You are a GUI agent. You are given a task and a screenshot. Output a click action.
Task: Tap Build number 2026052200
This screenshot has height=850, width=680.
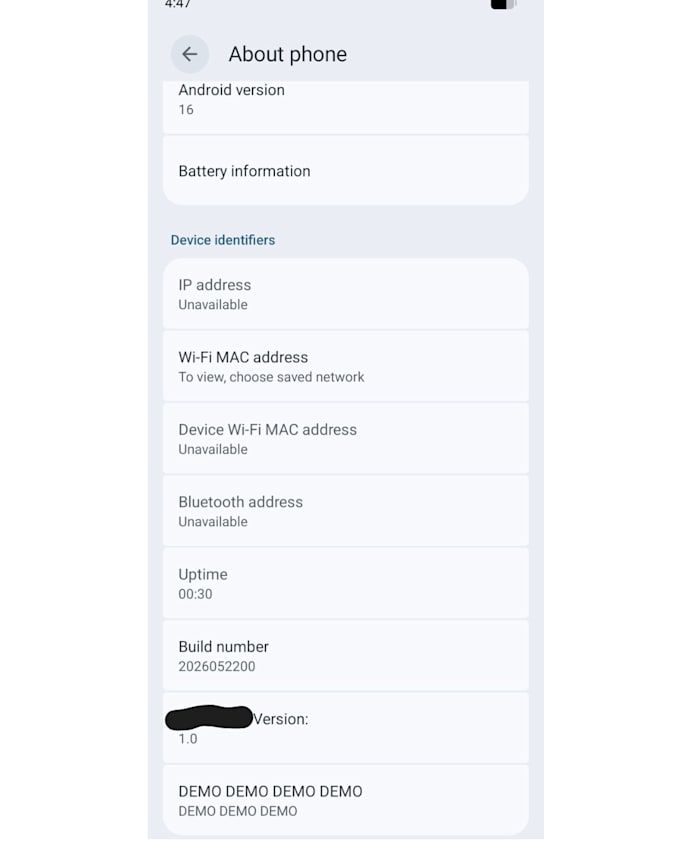[346, 656]
